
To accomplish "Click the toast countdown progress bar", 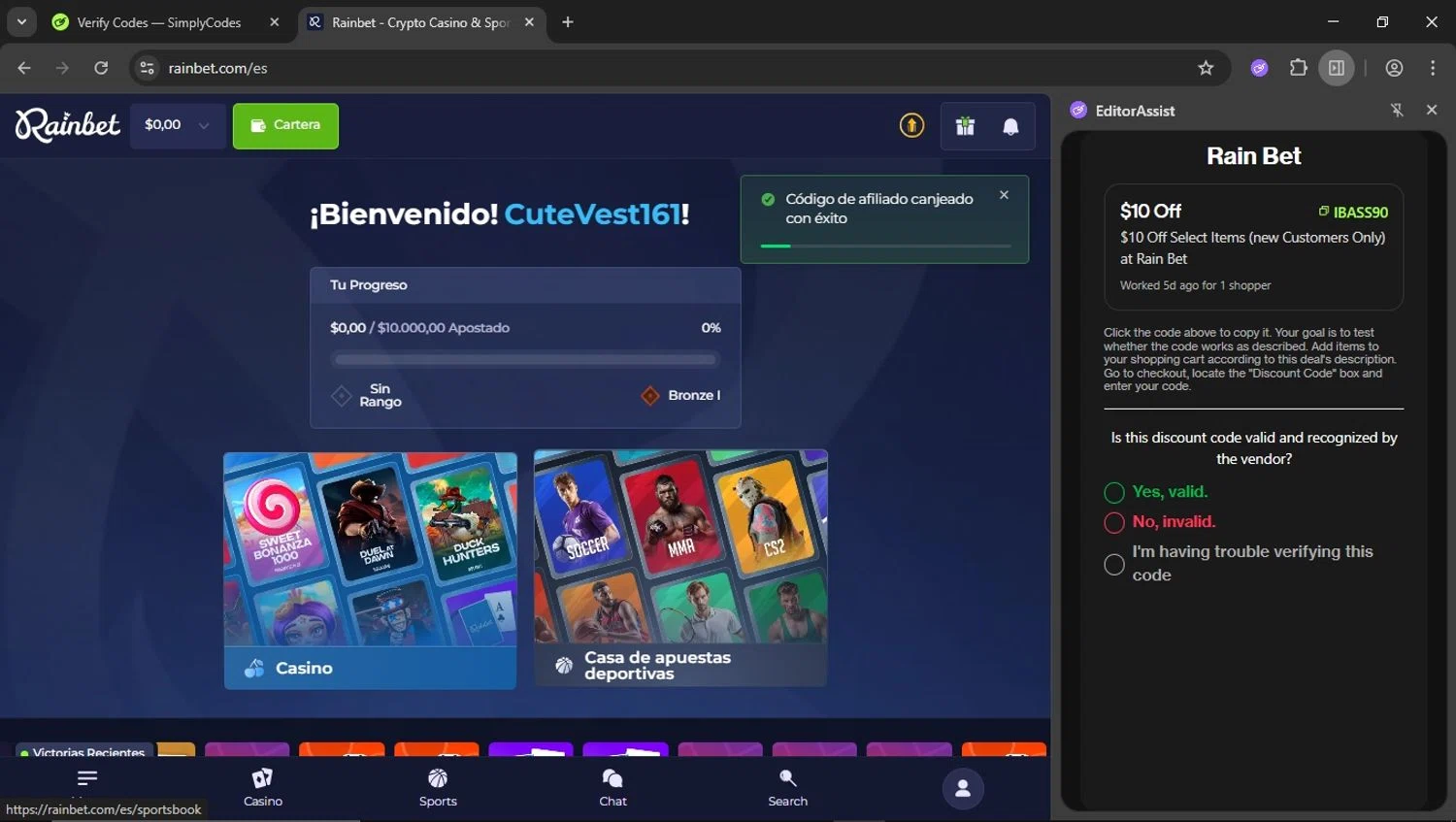I will click(x=885, y=246).
